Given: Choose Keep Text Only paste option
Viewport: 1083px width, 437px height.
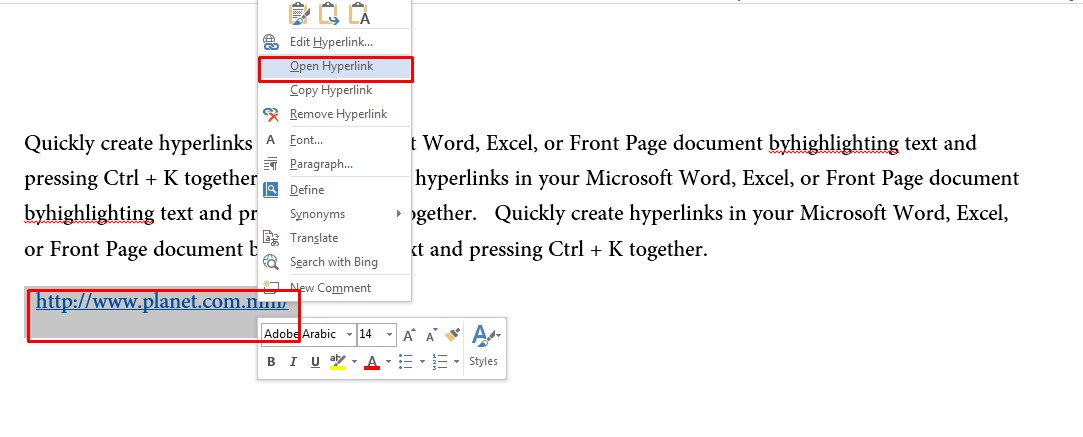Looking at the screenshot, I should coord(359,14).
